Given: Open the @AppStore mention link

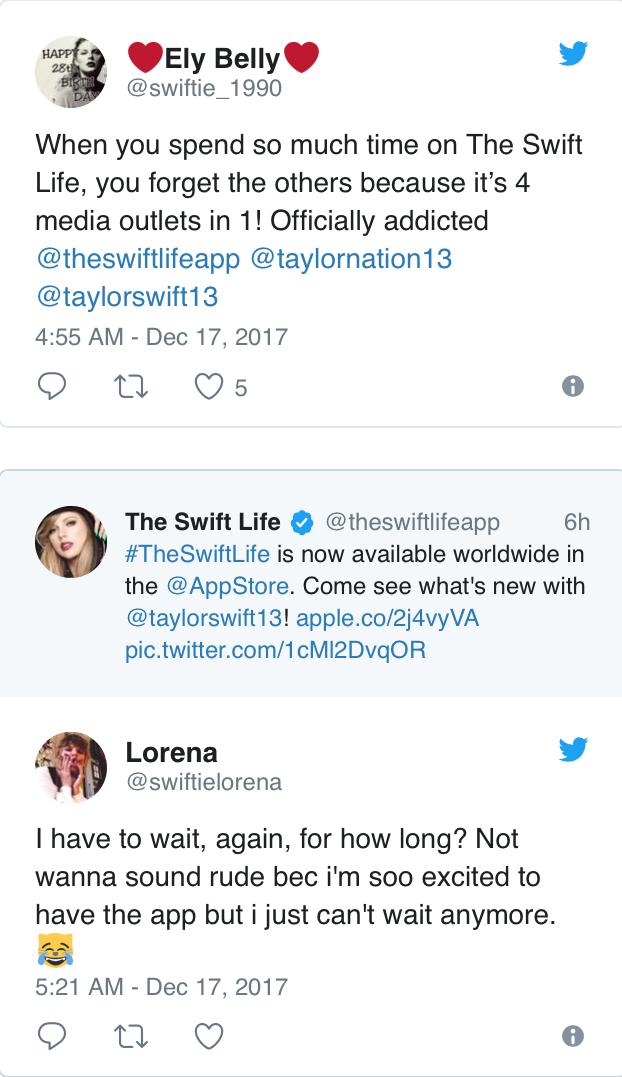Looking at the screenshot, I should pos(228,585).
